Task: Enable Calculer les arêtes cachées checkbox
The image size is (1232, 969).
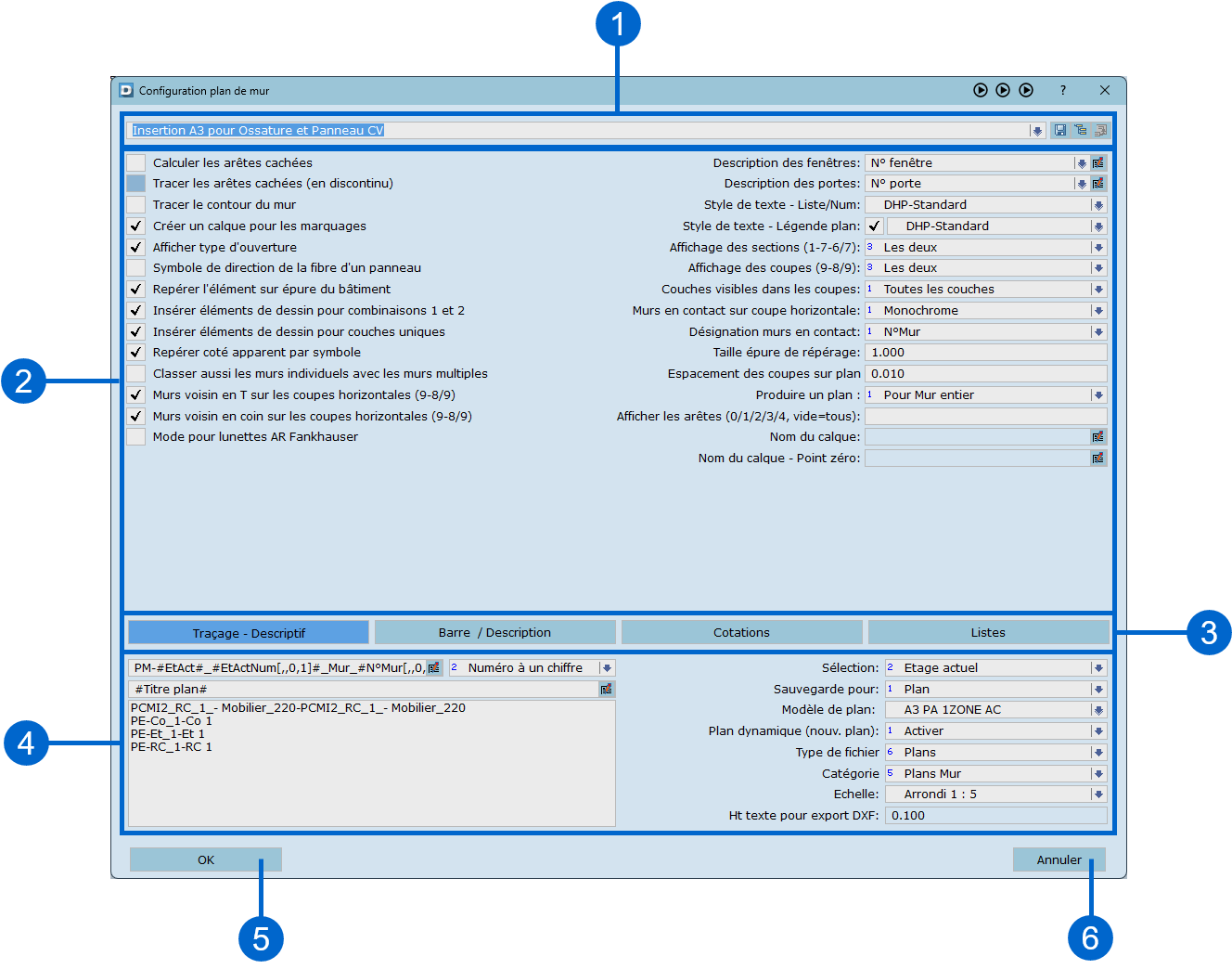Action: (136, 163)
